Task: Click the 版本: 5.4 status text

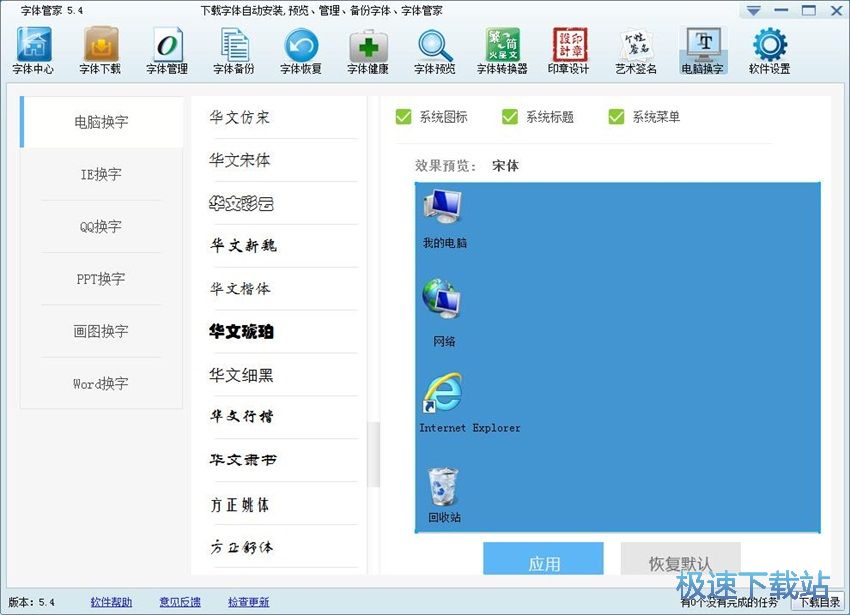Action: pos(31,602)
